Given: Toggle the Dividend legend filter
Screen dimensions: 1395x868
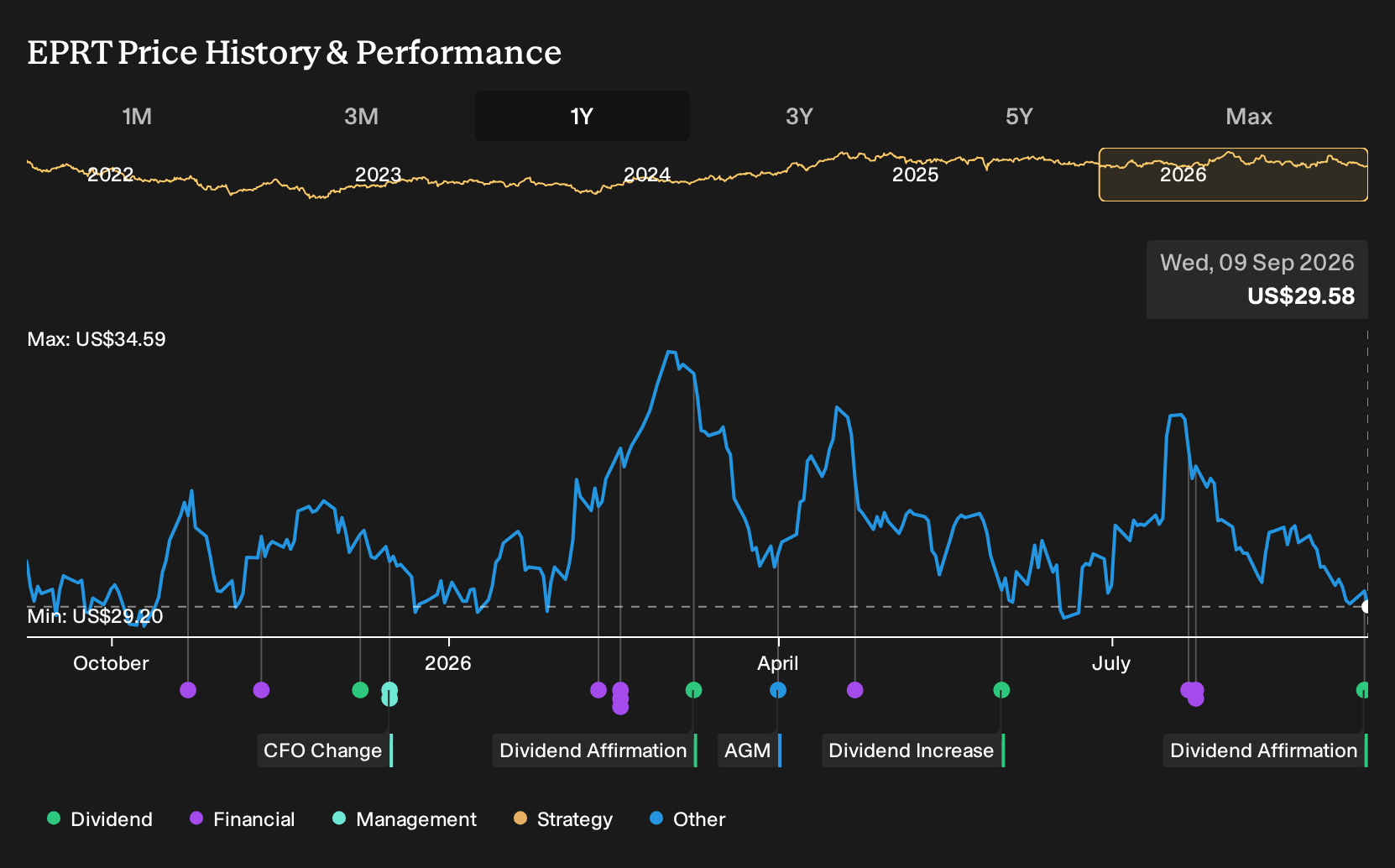Looking at the screenshot, I should point(100,819).
